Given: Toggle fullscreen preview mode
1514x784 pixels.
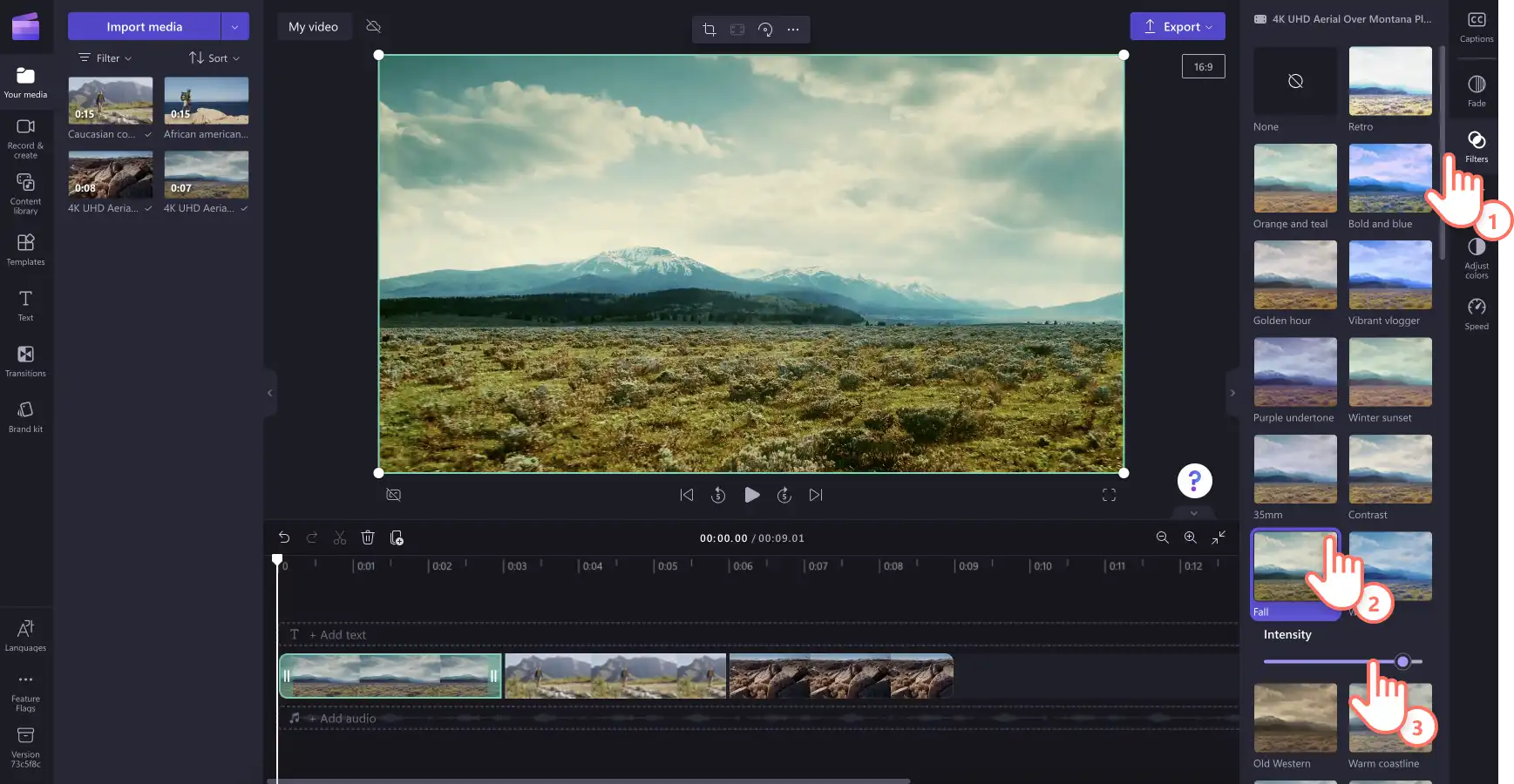Looking at the screenshot, I should pos(1109,495).
